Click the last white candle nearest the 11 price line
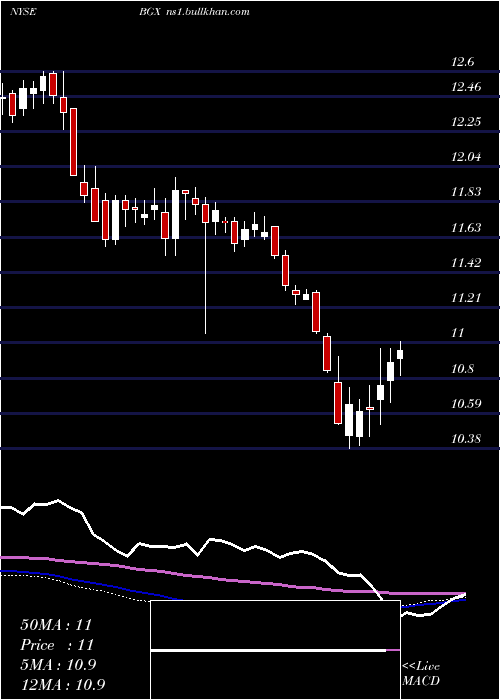Viewport: 500px width, 700px height. pos(400,358)
